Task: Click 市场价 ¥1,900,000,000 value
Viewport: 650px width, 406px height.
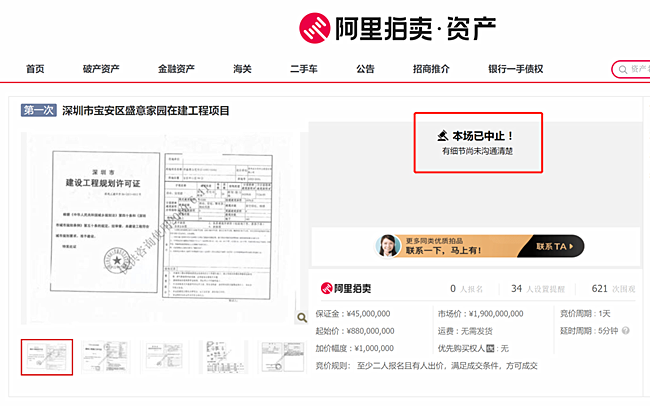Action: coord(496,314)
